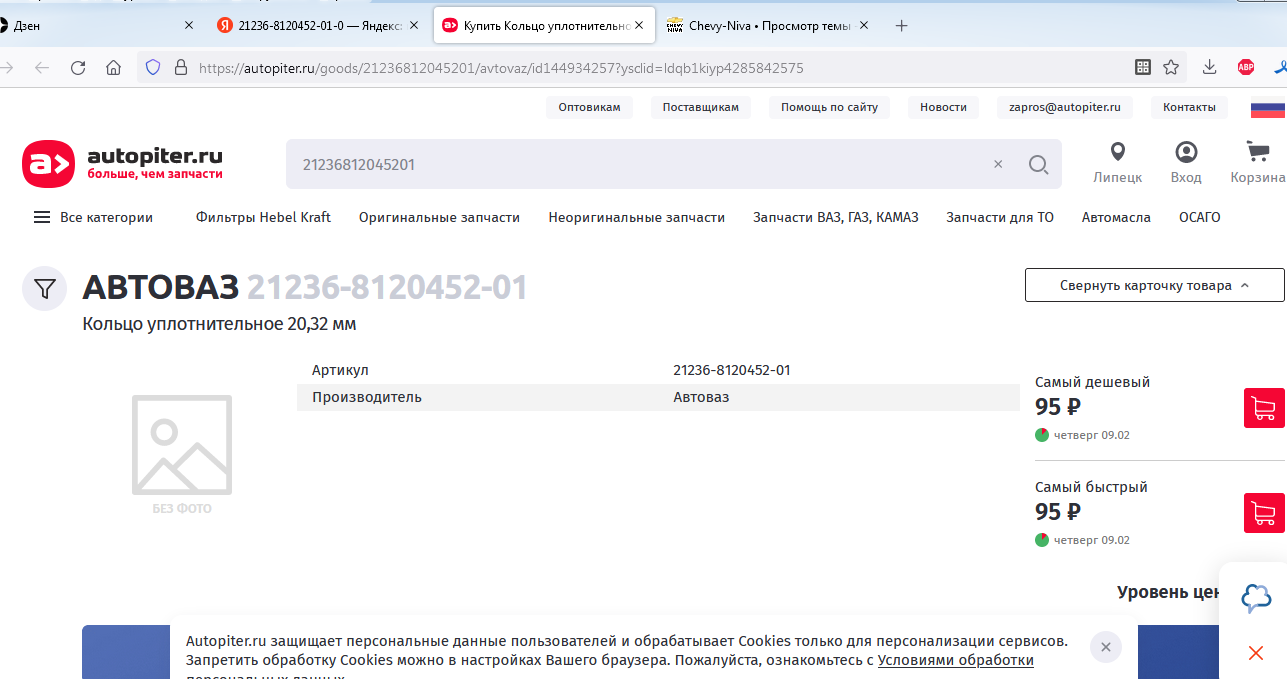Click the article value 21236-8120452-01
1287x679 pixels.
pyautogui.click(x=732, y=370)
